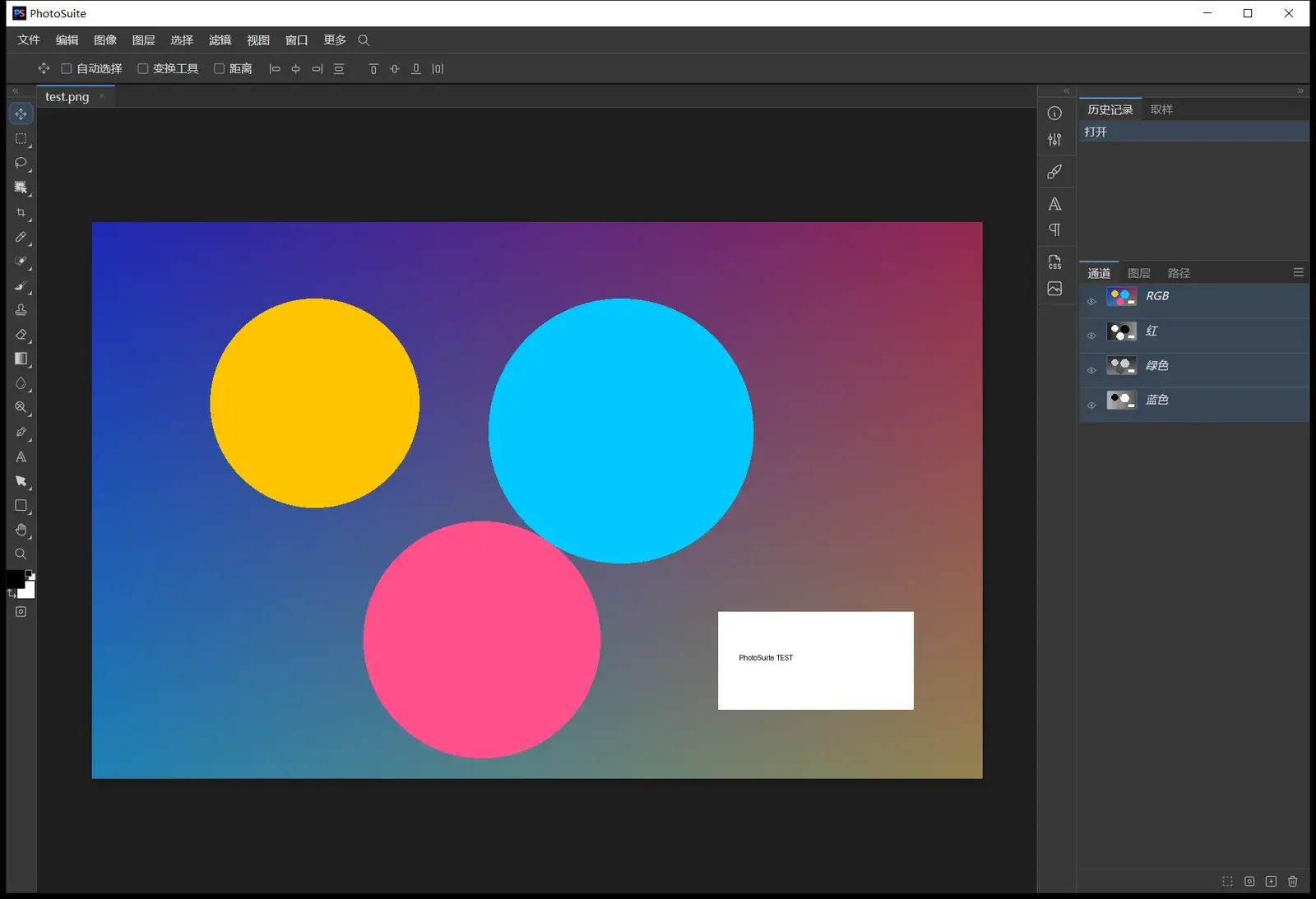Open the Info panel icon
Viewport: 1316px width, 899px height.
1054,114
